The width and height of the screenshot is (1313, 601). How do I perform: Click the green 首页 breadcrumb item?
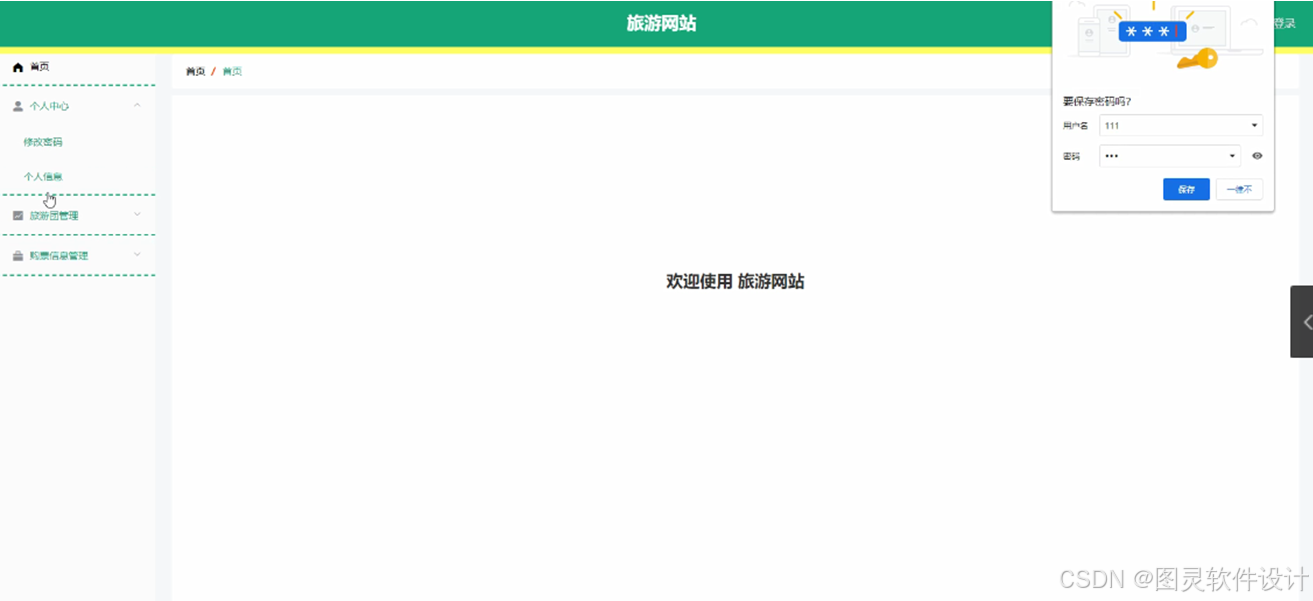232,72
